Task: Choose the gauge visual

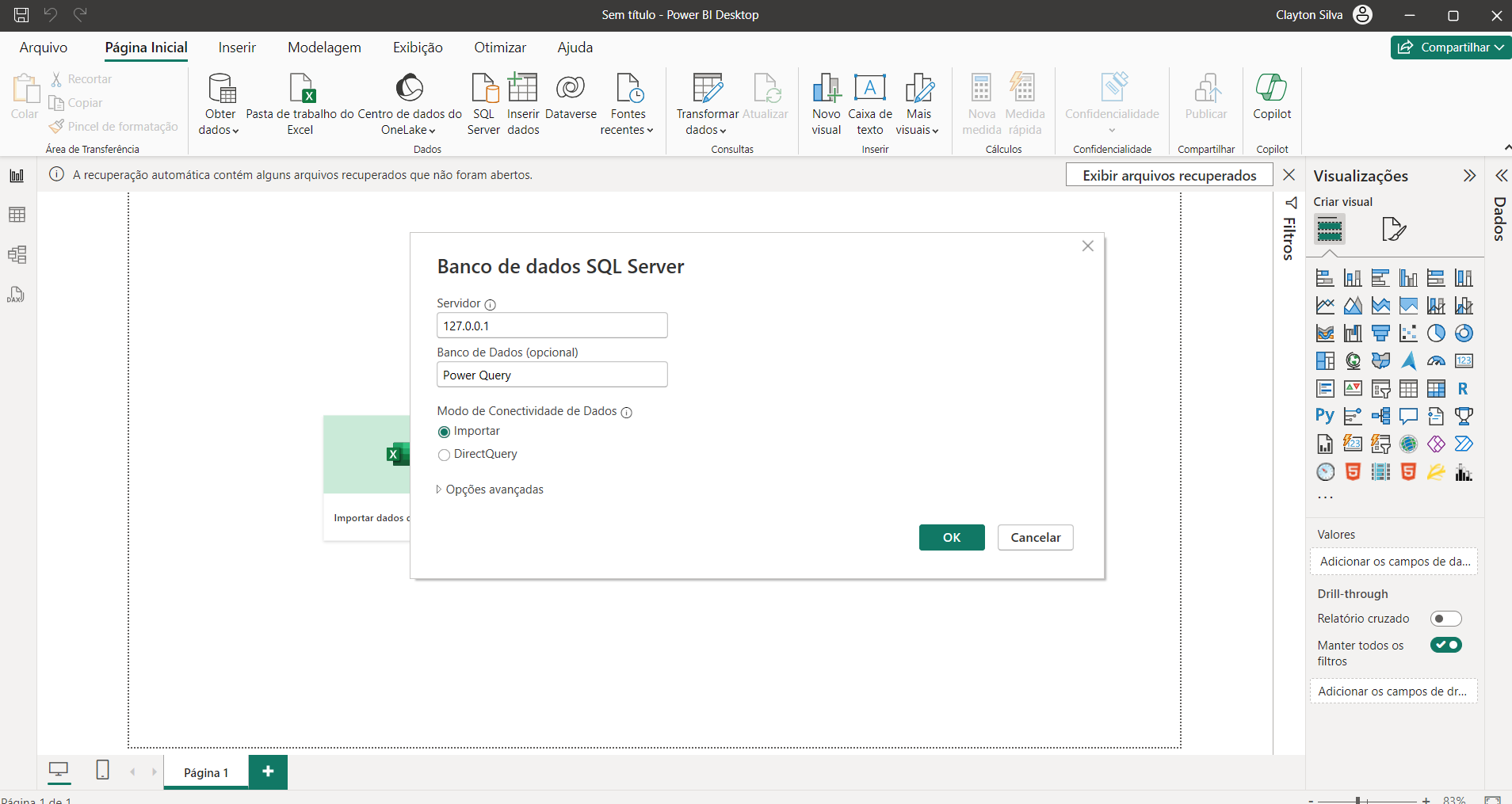Action: click(x=1436, y=361)
